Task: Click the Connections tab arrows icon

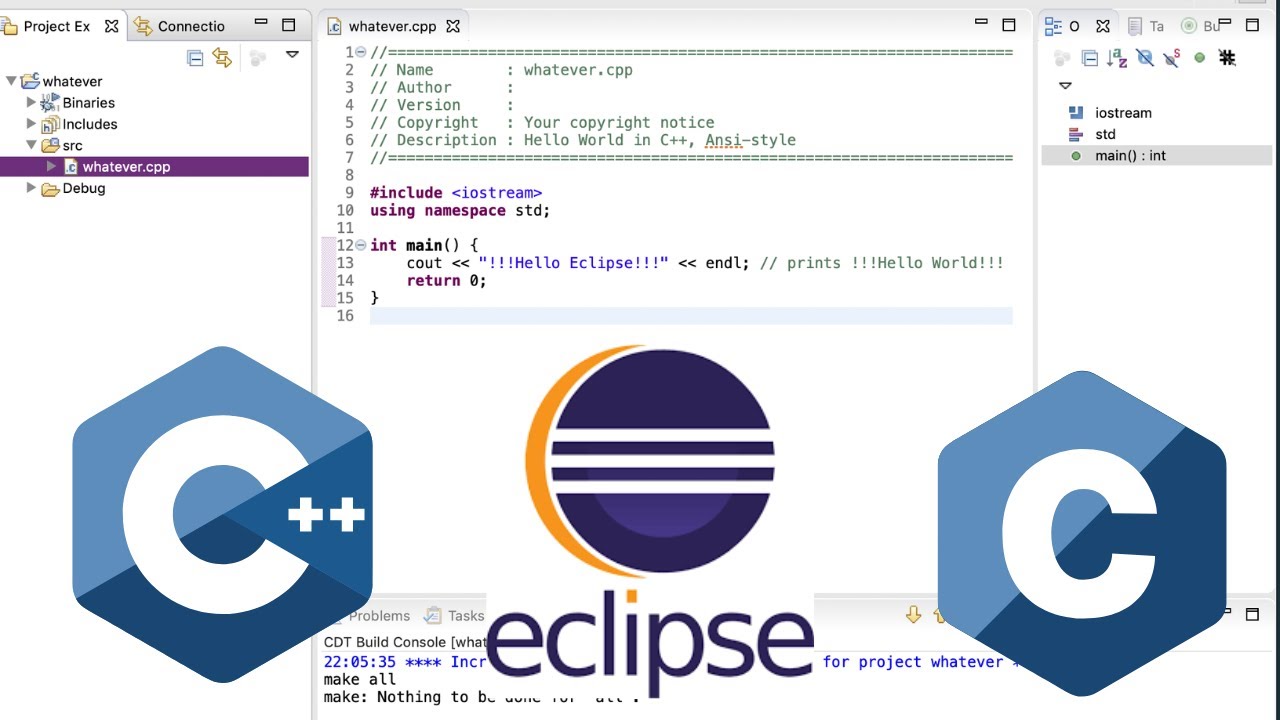Action: [143, 26]
